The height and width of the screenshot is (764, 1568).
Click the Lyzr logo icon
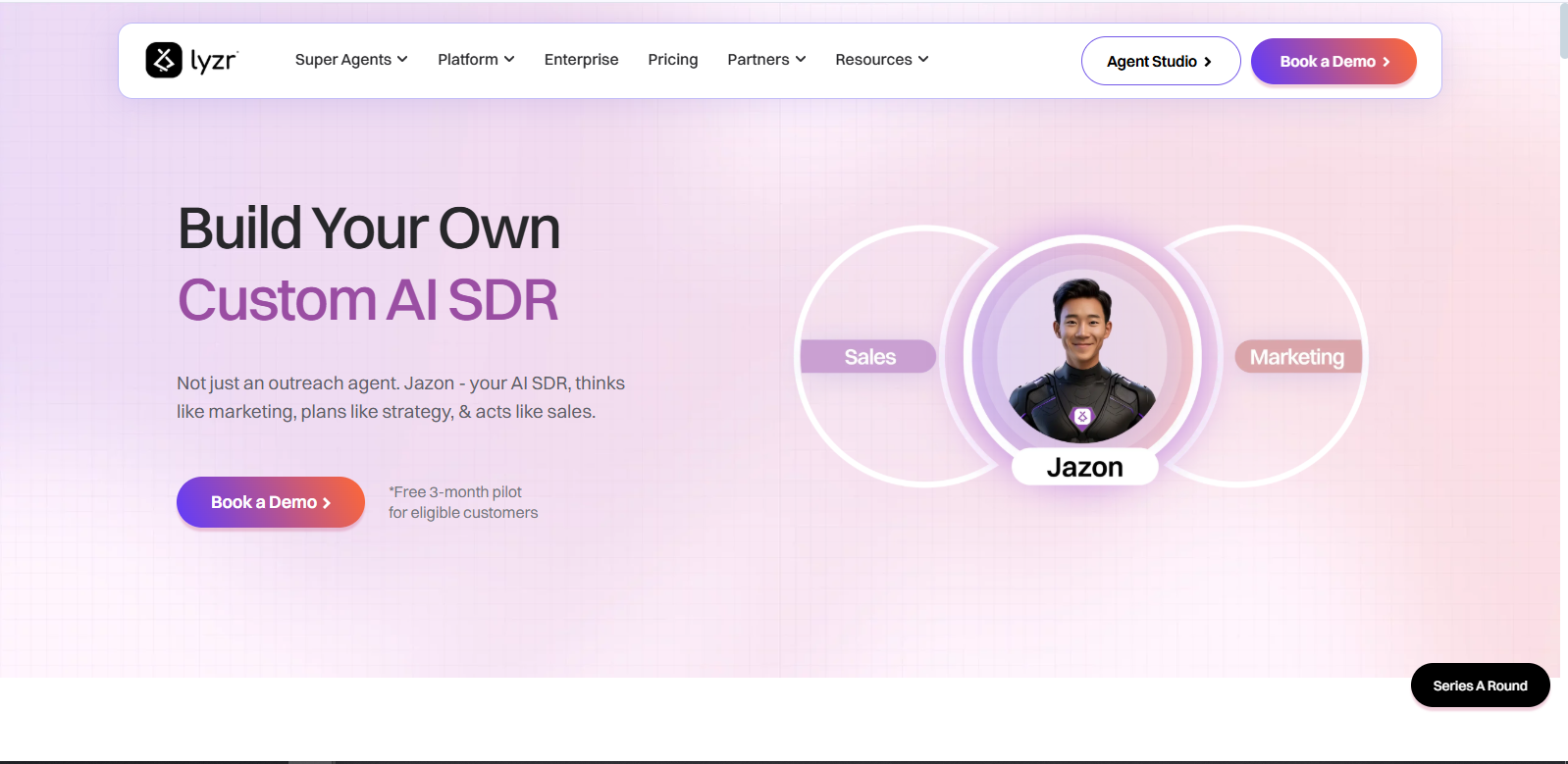point(164,60)
